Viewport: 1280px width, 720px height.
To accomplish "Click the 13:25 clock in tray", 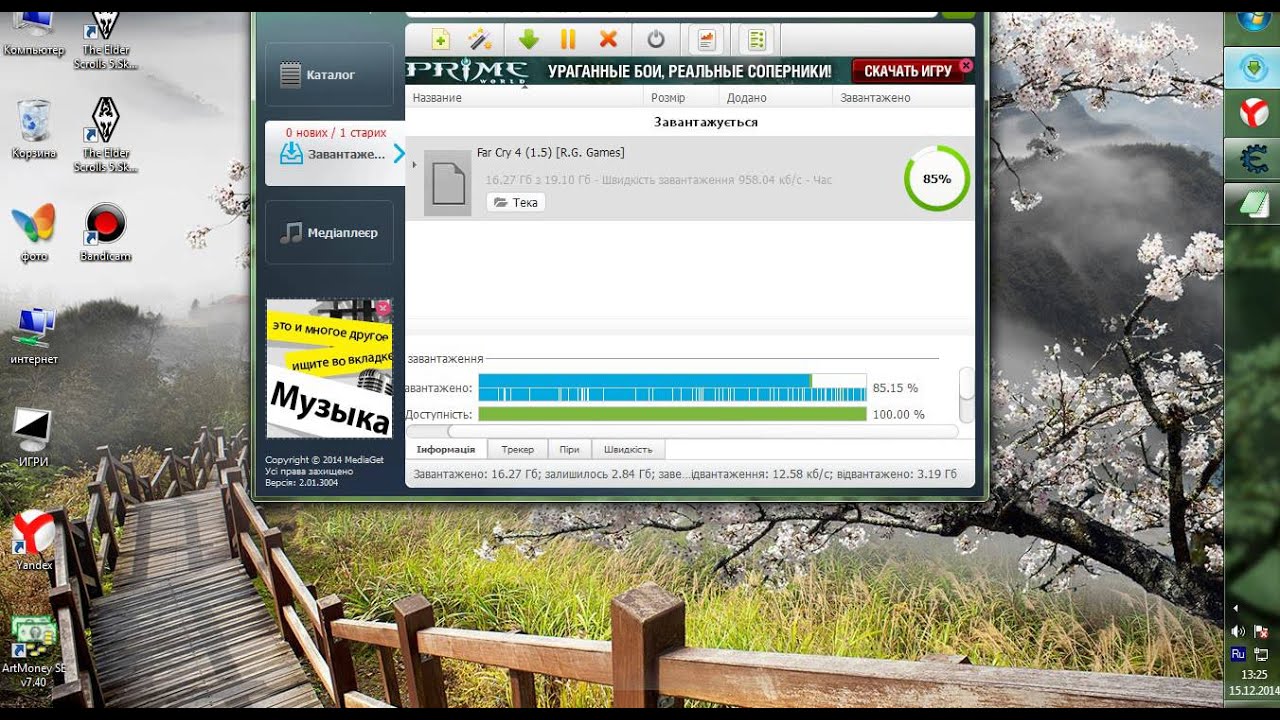I will [1253, 675].
